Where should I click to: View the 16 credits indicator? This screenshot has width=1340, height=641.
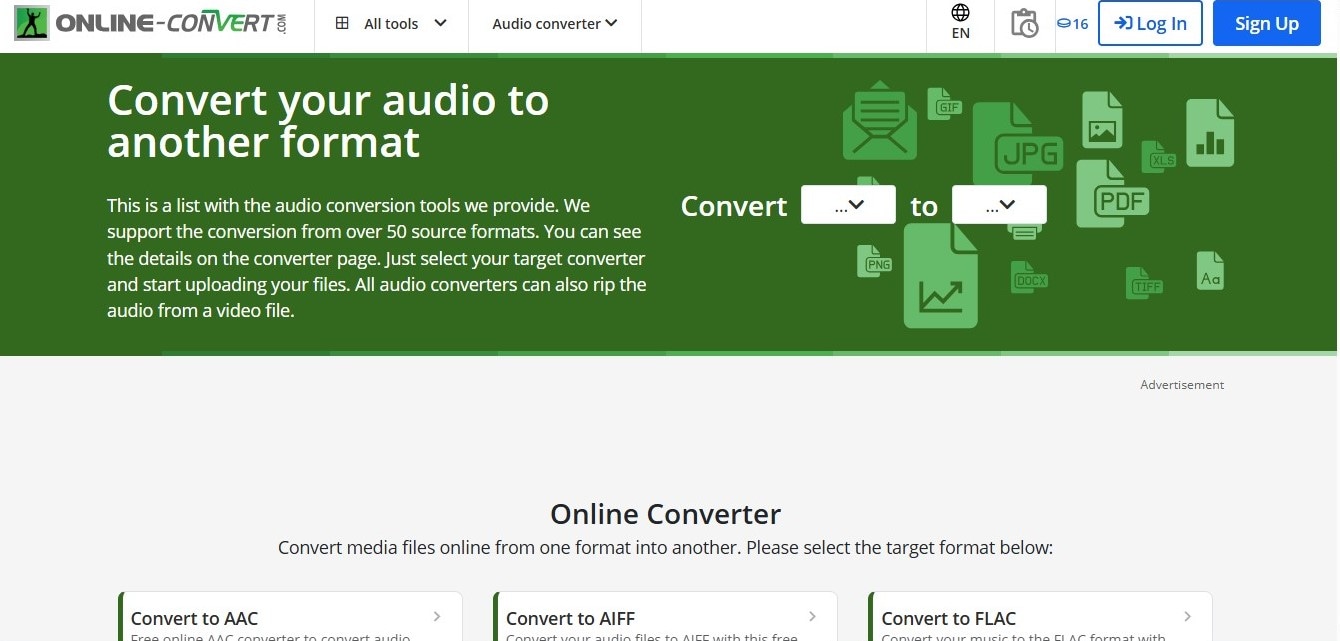tap(1073, 24)
